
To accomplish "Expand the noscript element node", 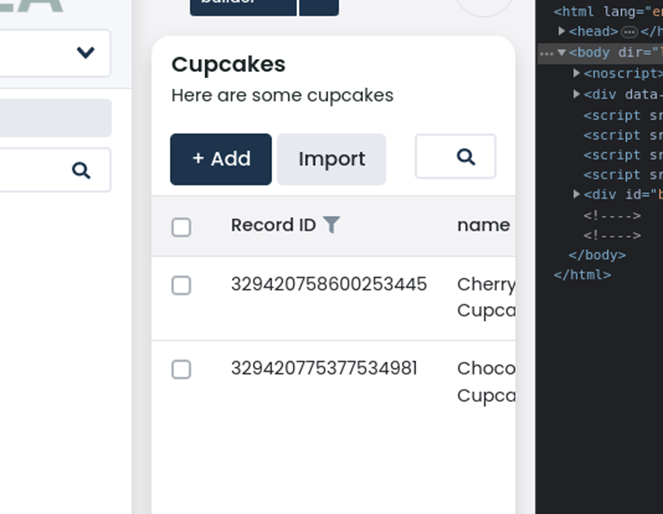I will click(576, 73).
